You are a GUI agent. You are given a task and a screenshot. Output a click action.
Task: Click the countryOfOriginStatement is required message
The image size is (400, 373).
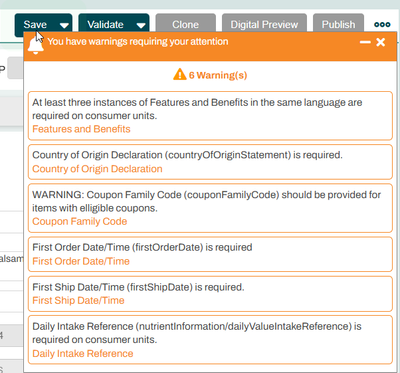[187, 155]
